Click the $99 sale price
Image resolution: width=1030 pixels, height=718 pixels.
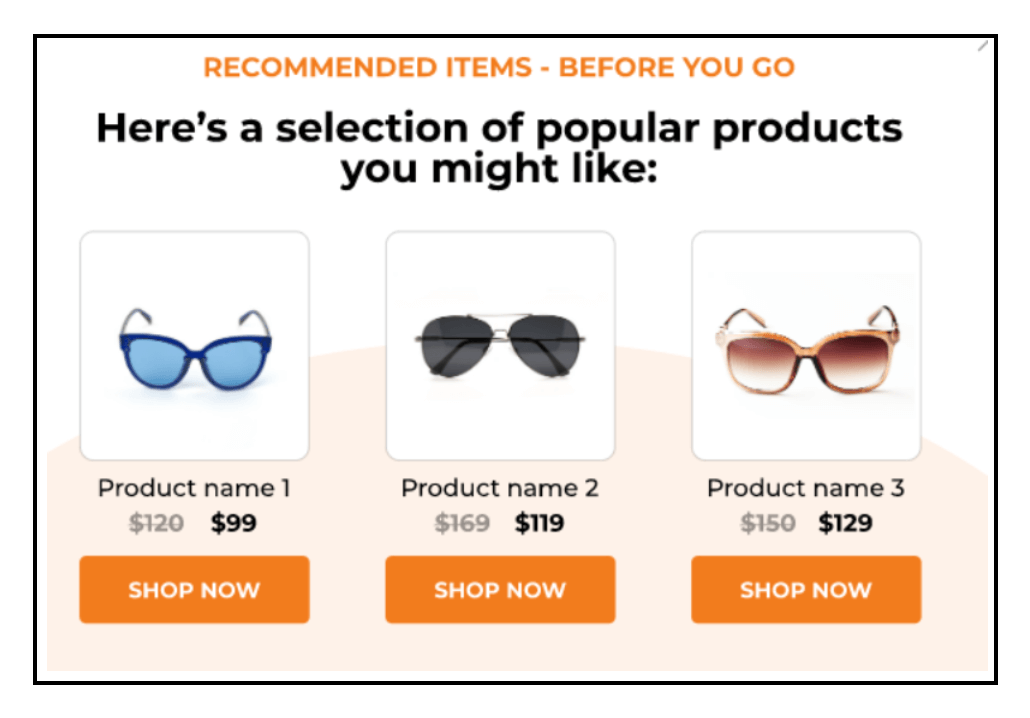tap(234, 523)
